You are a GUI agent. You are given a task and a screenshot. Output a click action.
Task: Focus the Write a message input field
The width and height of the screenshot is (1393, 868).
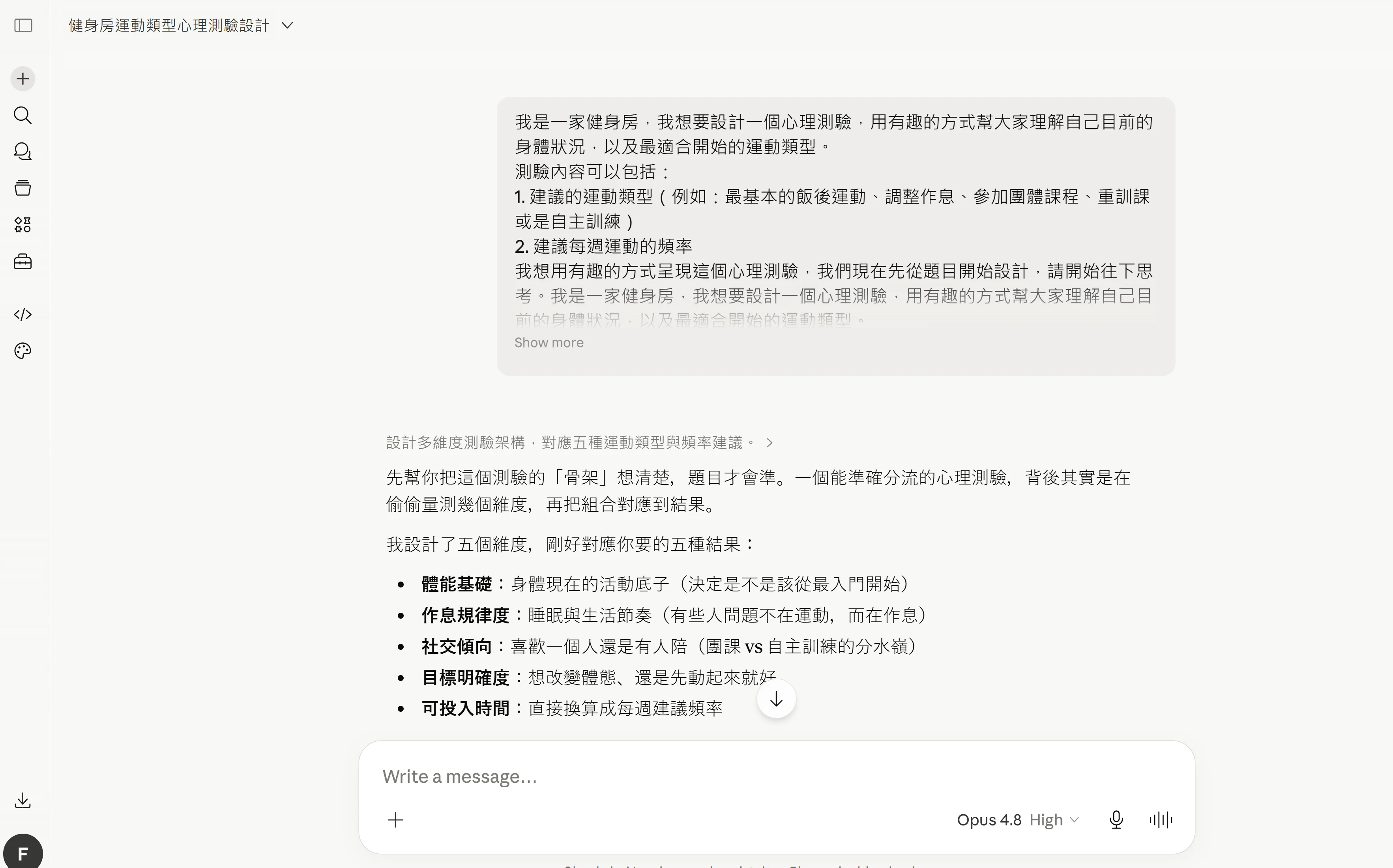[776, 777]
